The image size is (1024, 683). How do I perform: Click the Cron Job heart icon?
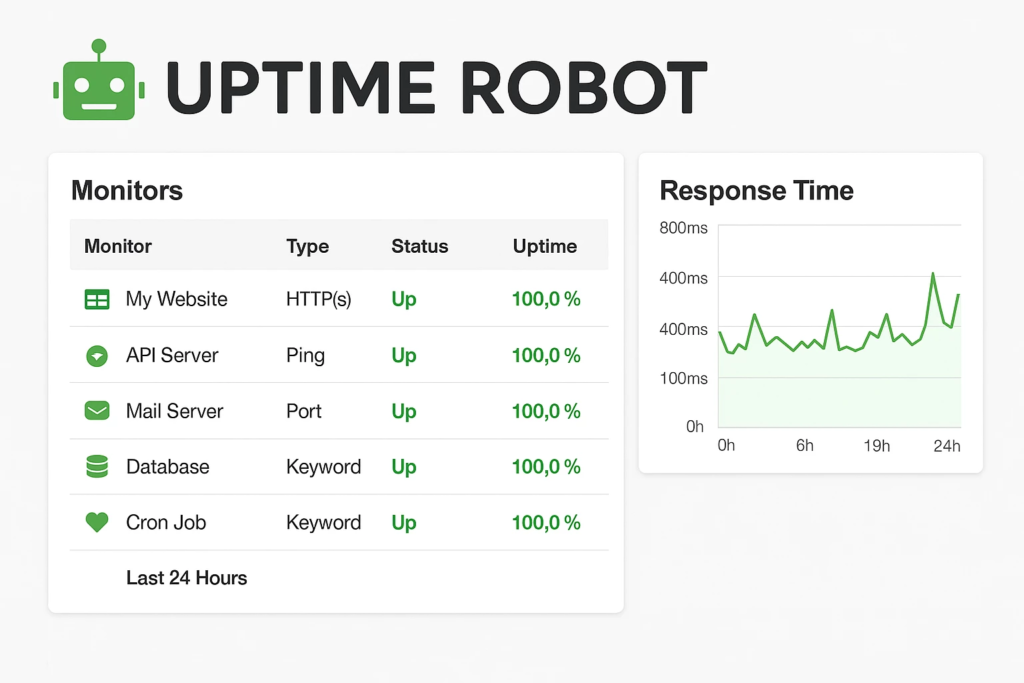(x=97, y=522)
